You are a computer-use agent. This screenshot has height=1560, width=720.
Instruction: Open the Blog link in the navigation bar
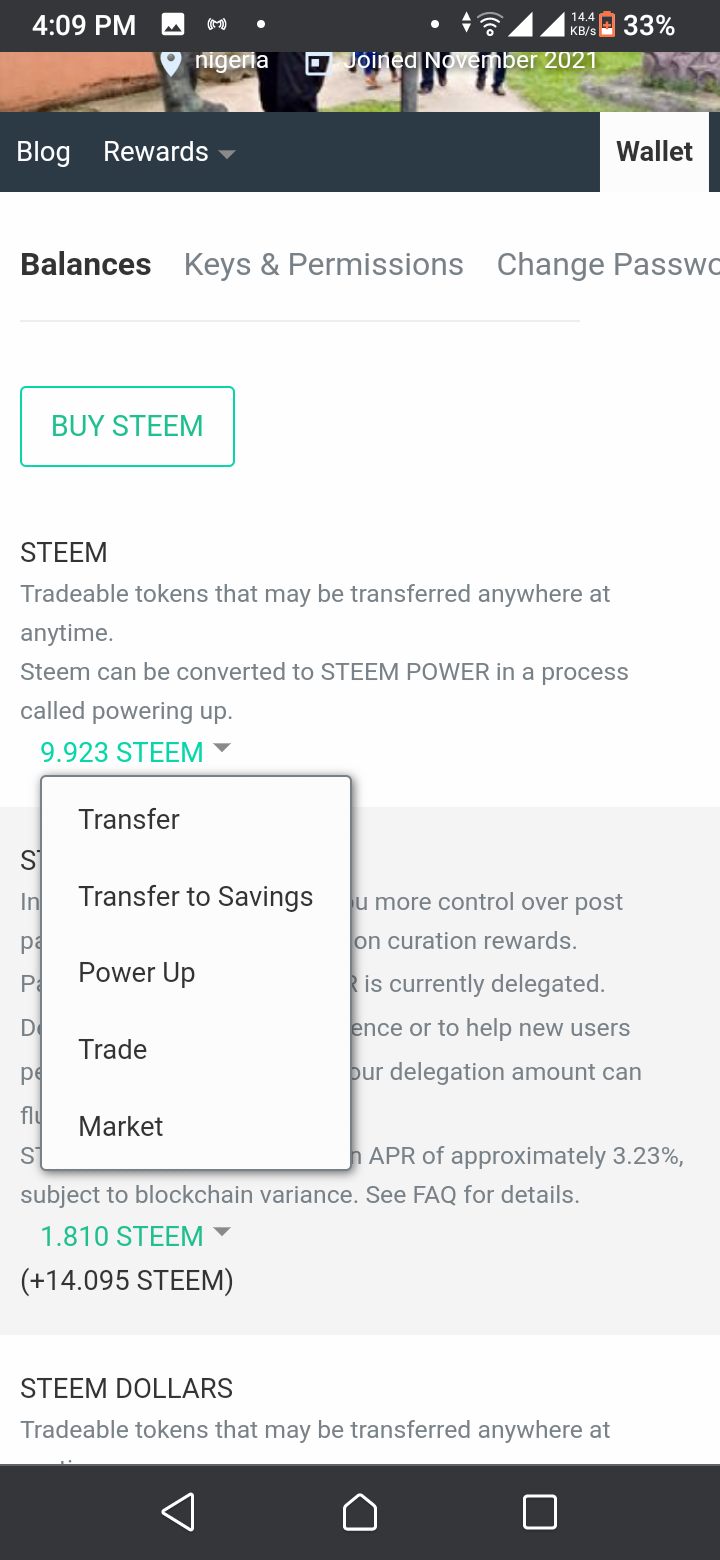pyautogui.click(x=43, y=152)
